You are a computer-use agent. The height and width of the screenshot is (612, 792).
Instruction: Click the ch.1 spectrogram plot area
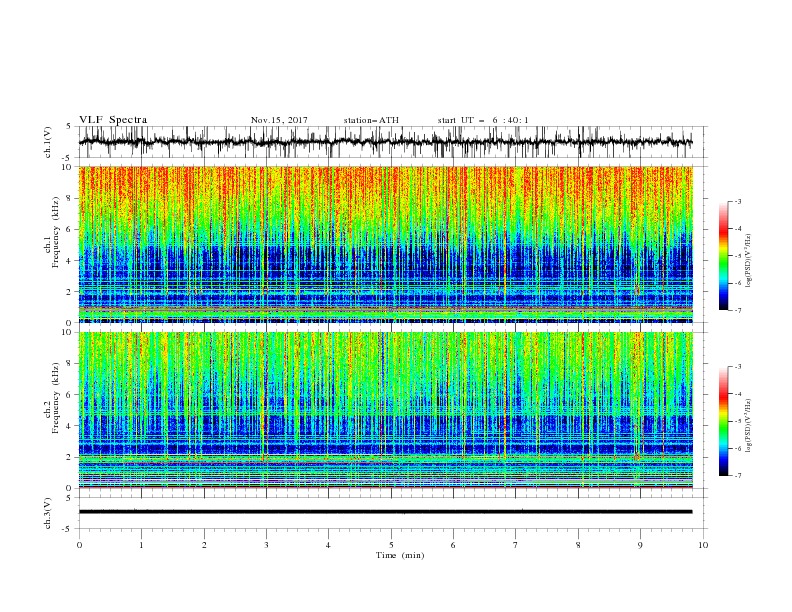(385, 244)
